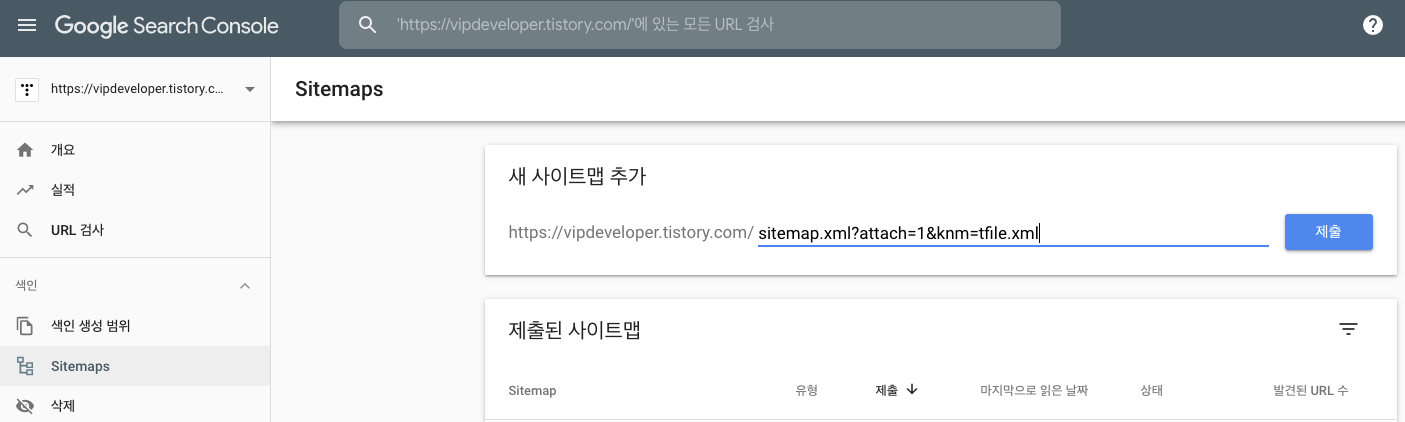Open the help question mark icon
The height and width of the screenshot is (422, 1405).
click(x=1373, y=25)
